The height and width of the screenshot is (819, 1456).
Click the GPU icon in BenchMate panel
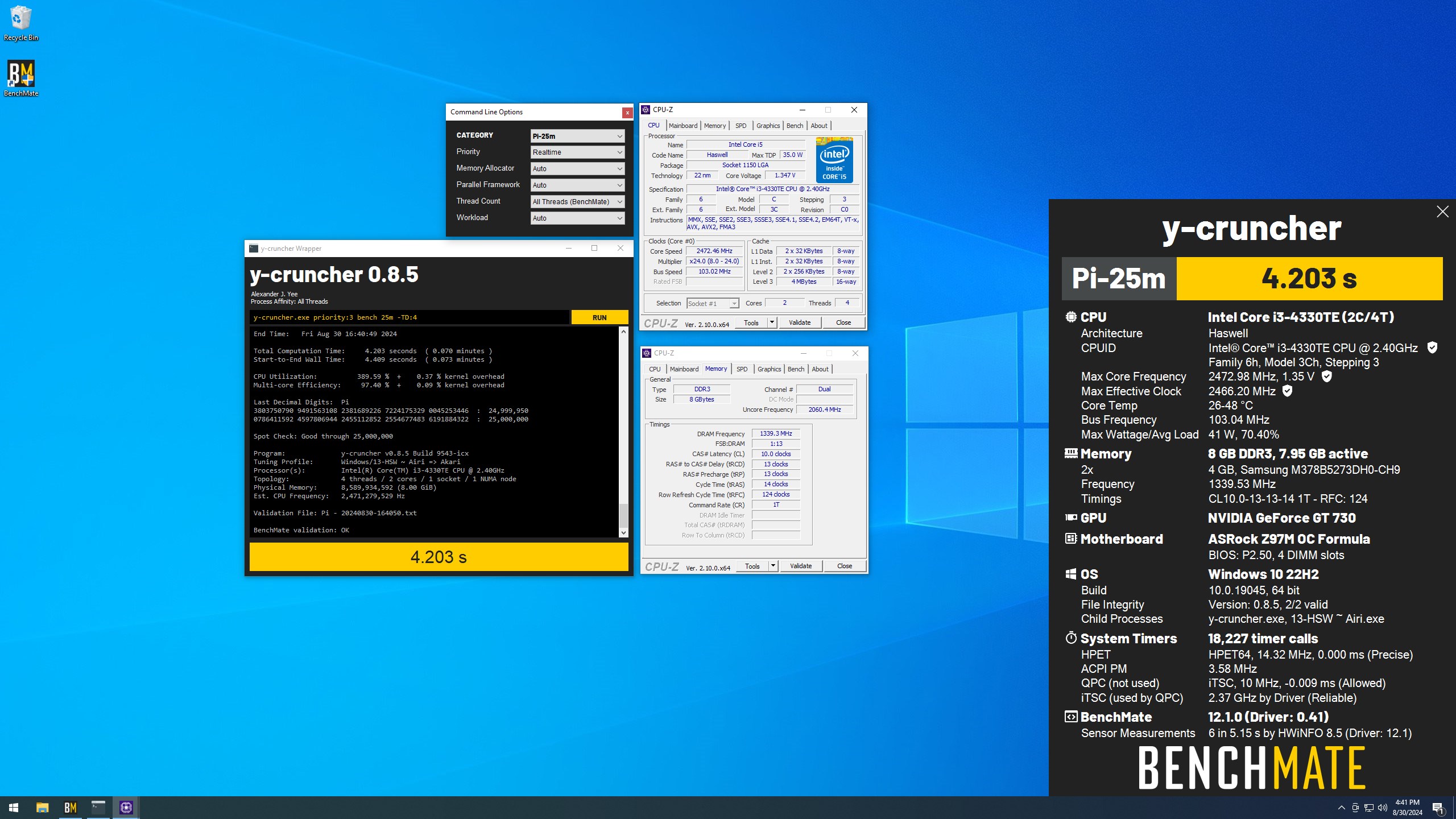click(x=1071, y=518)
